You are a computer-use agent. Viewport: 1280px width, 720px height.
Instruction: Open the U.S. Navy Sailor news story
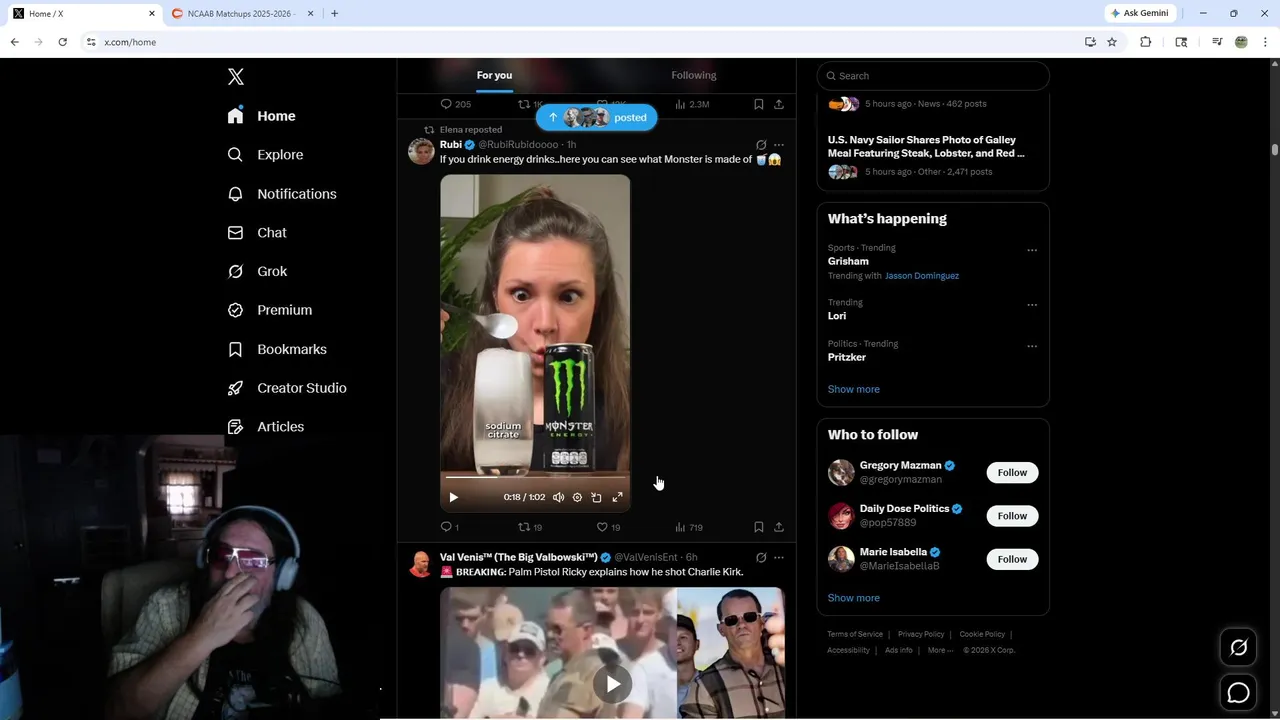pos(926,147)
